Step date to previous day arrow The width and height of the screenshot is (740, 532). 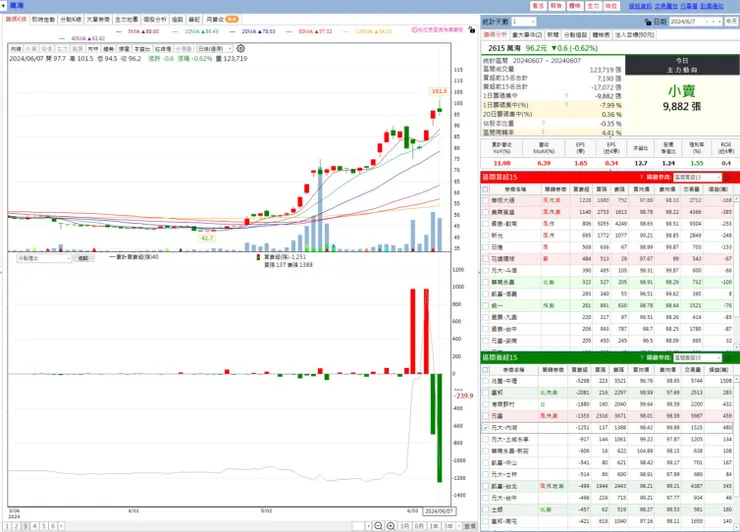713,22
